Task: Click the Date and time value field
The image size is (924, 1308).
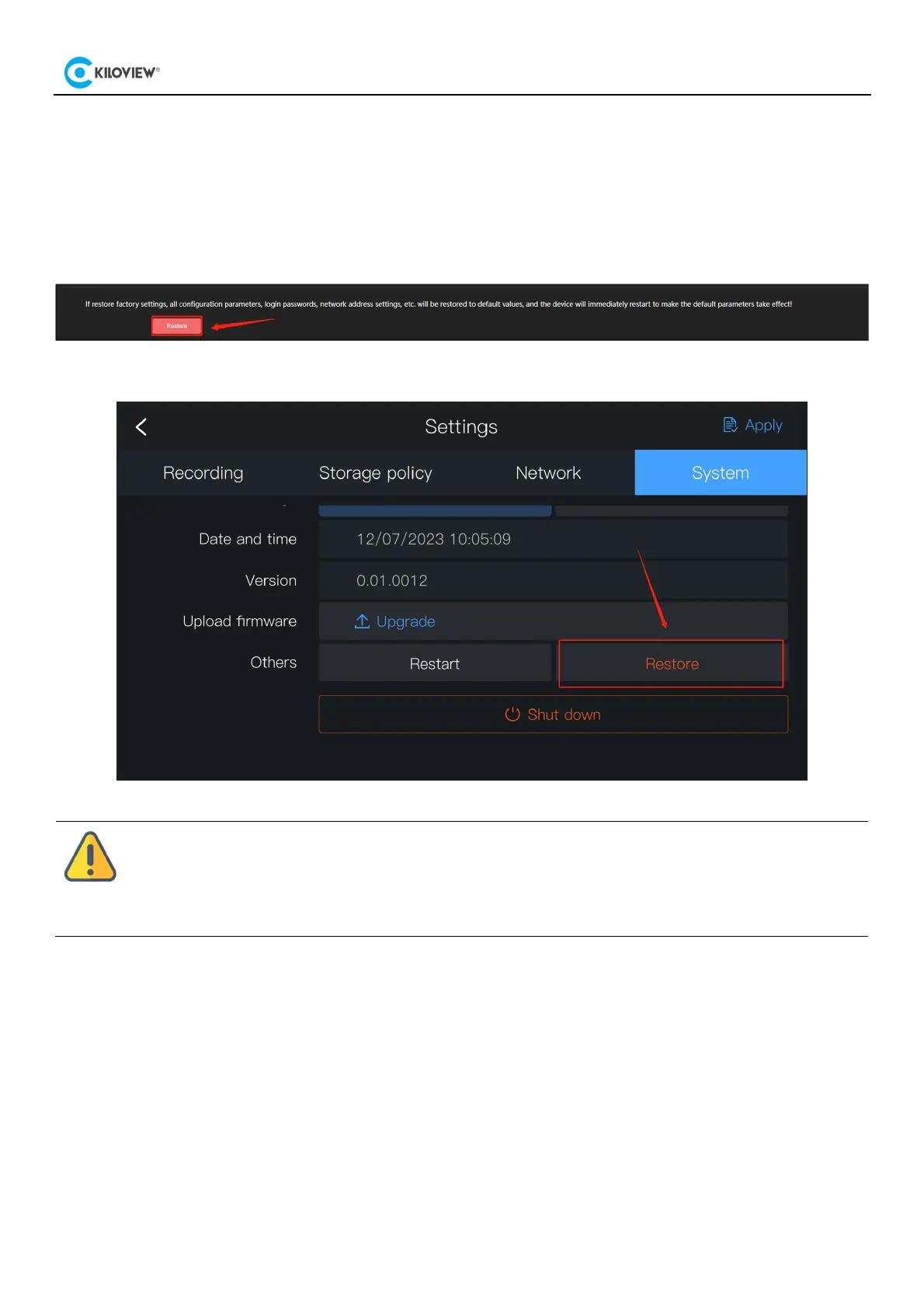Action: pyautogui.click(x=553, y=539)
